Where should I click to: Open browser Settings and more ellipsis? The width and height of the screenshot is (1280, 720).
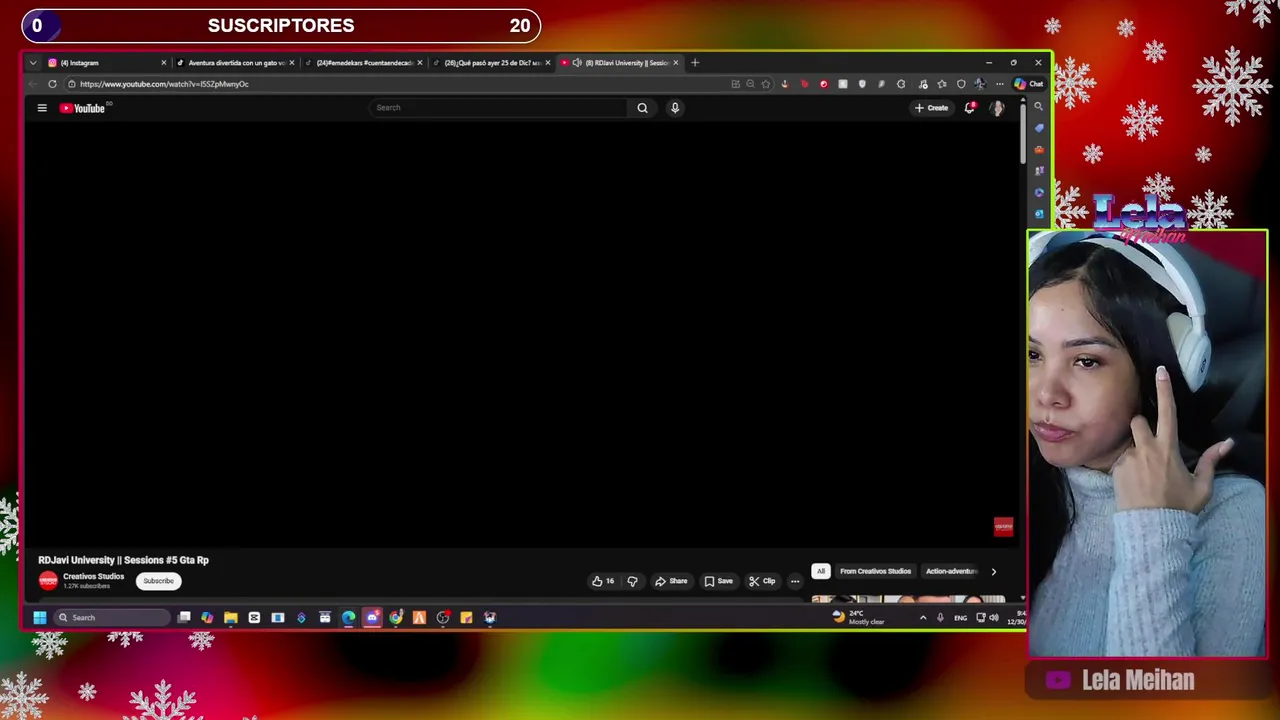pos(999,84)
